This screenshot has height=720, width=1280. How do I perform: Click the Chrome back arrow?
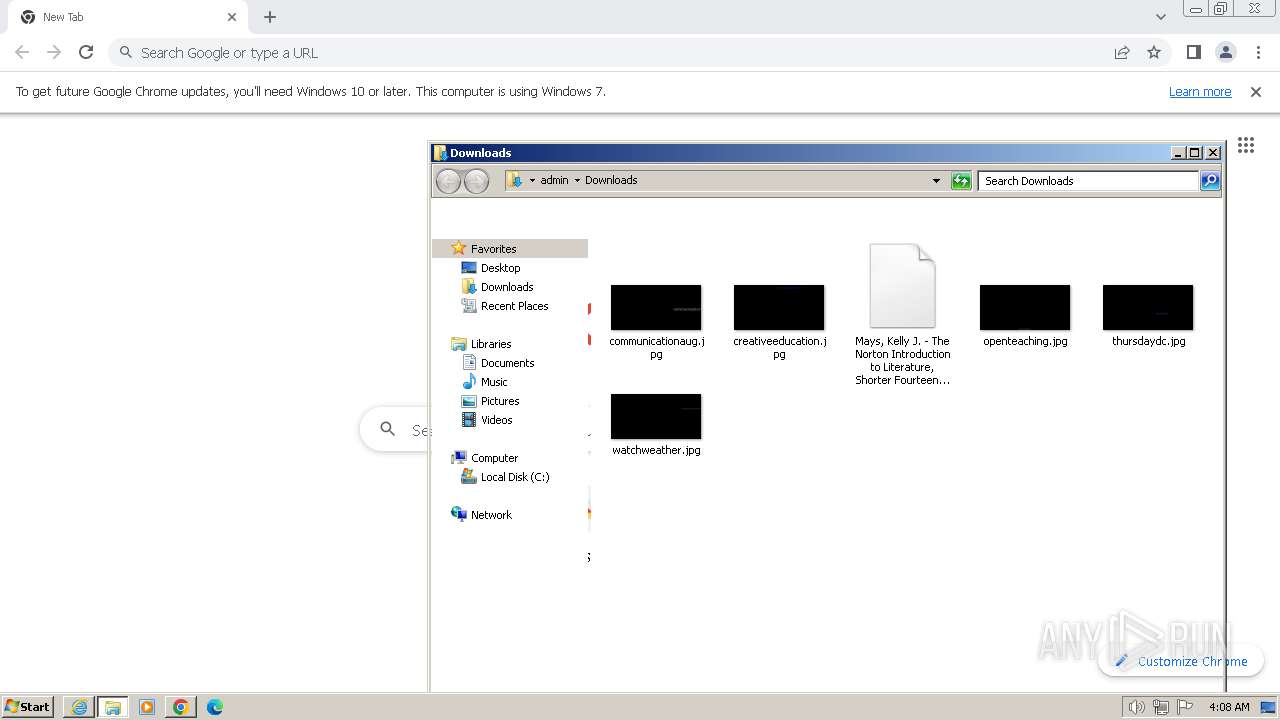(x=22, y=52)
